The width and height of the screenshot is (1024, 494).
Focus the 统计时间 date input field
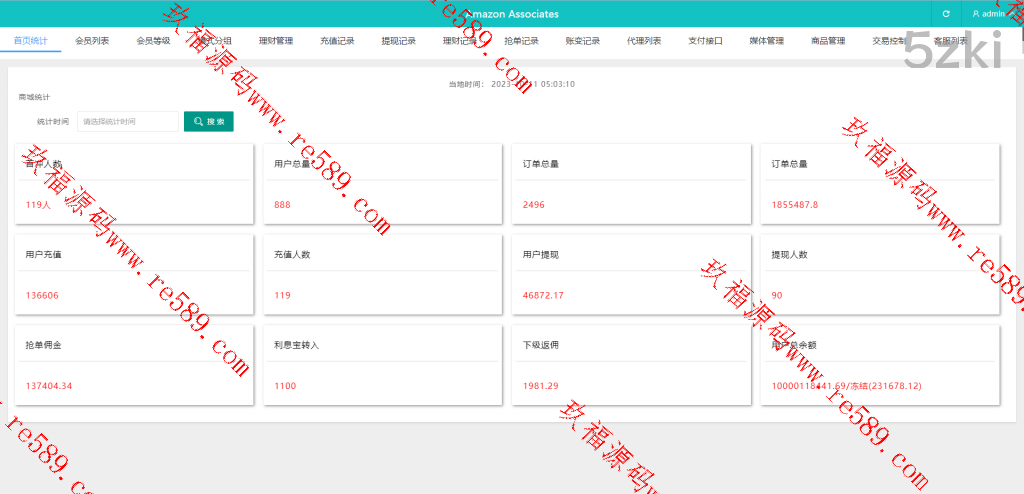tap(127, 121)
